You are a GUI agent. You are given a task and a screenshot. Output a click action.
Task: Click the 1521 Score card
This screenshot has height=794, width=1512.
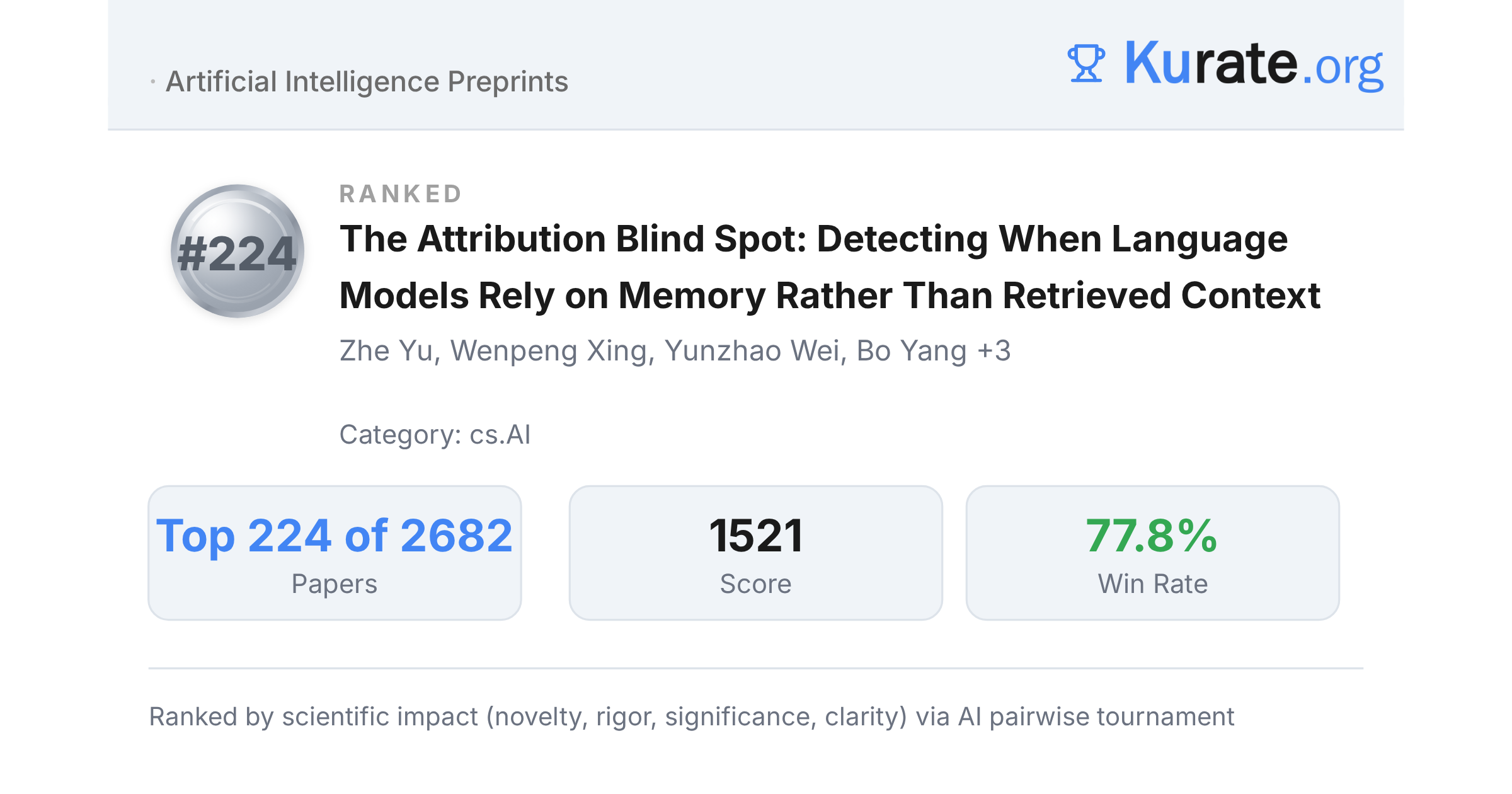click(755, 553)
